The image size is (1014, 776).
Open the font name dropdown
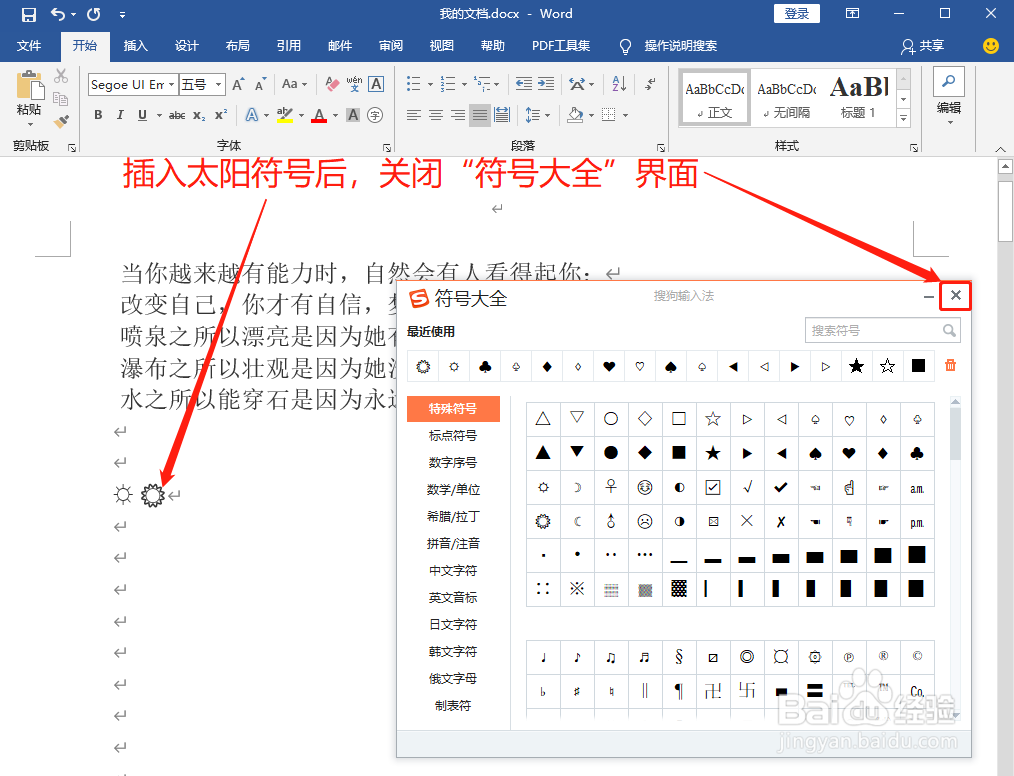[x=171, y=84]
